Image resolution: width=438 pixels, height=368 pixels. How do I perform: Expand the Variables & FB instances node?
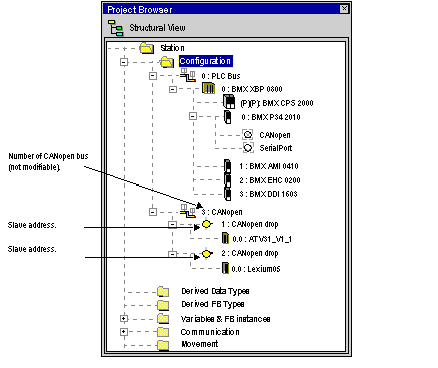[x=124, y=319]
